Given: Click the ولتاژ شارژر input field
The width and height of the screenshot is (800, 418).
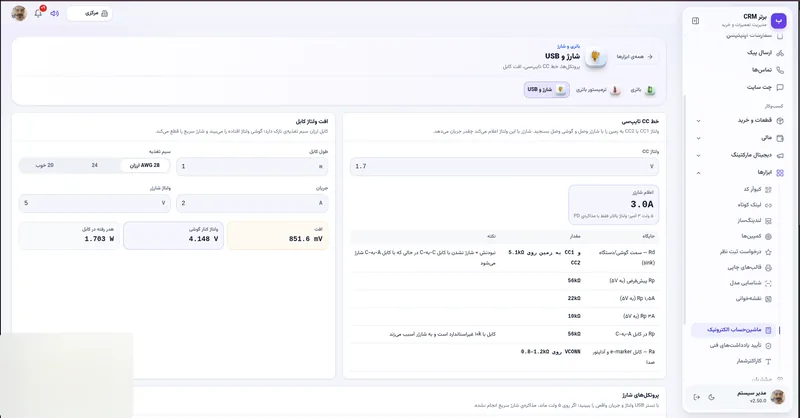Looking at the screenshot, I should pos(94,203).
